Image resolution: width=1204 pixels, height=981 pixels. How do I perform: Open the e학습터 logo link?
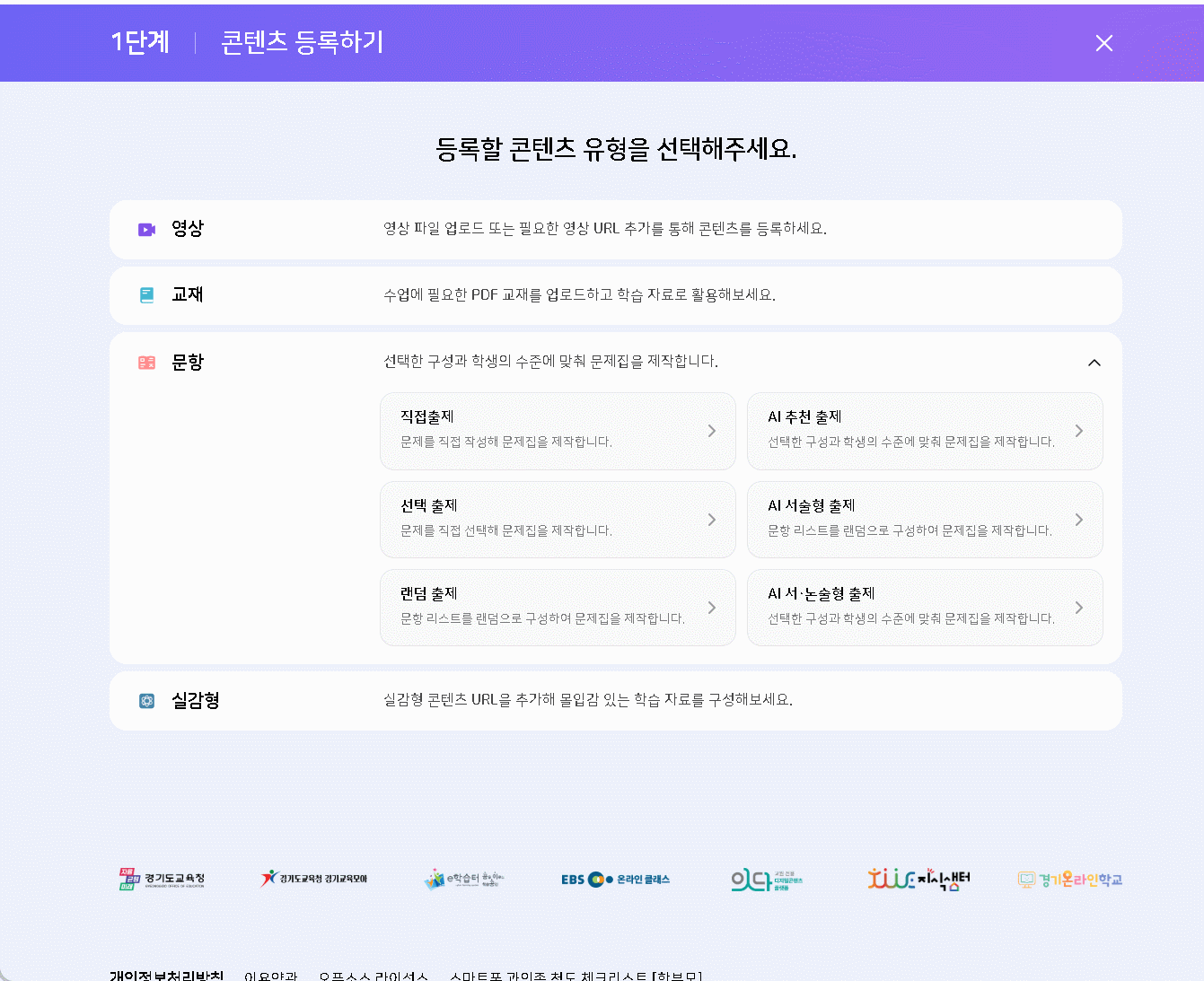(464, 879)
